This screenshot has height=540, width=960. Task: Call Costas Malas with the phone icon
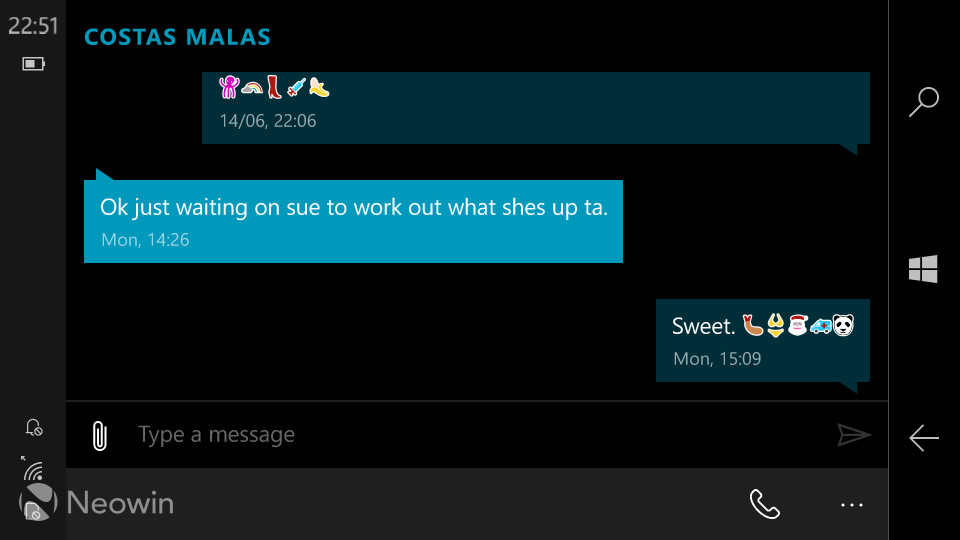[765, 504]
